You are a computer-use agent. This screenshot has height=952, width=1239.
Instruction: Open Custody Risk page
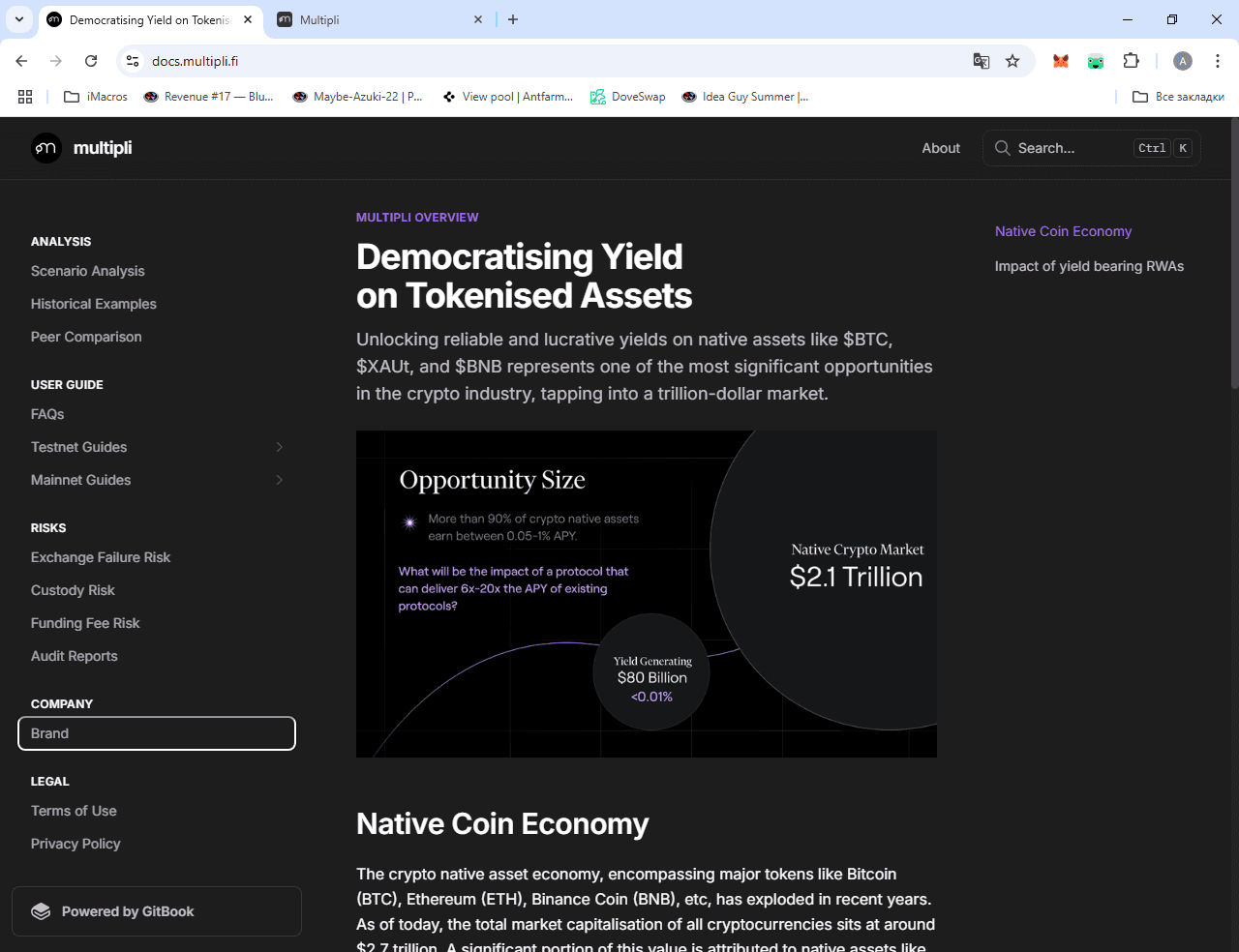click(x=73, y=590)
